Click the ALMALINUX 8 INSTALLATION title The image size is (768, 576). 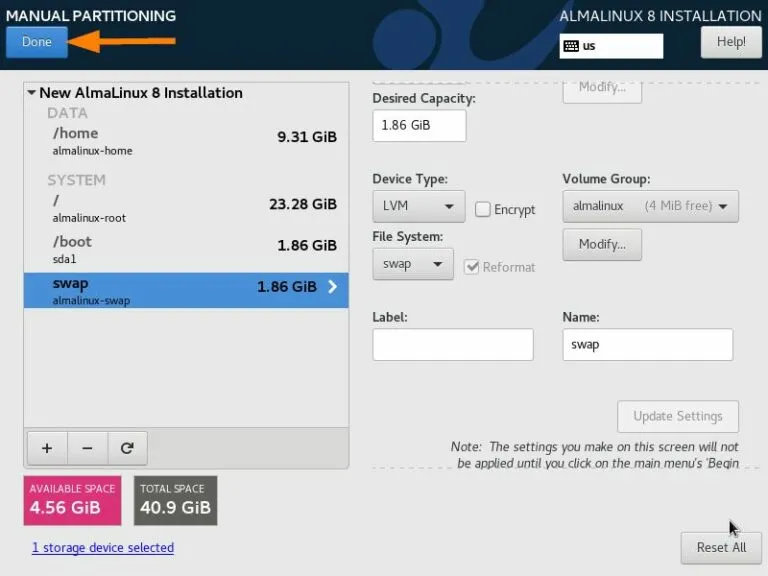pos(660,16)
